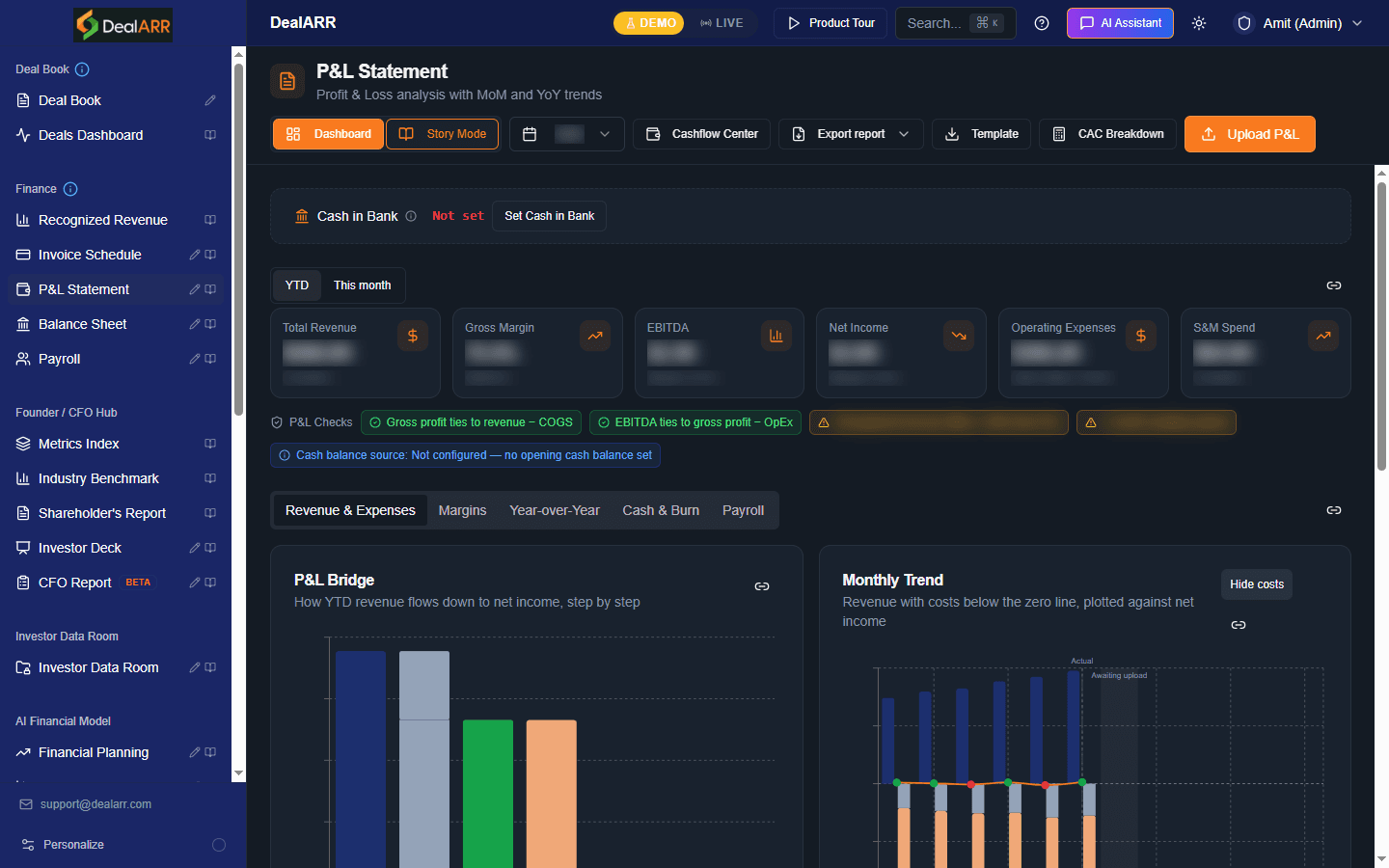Click the Finance section info icon
Viewport: 1389px width, 868px height.
[x=70, y=189]
